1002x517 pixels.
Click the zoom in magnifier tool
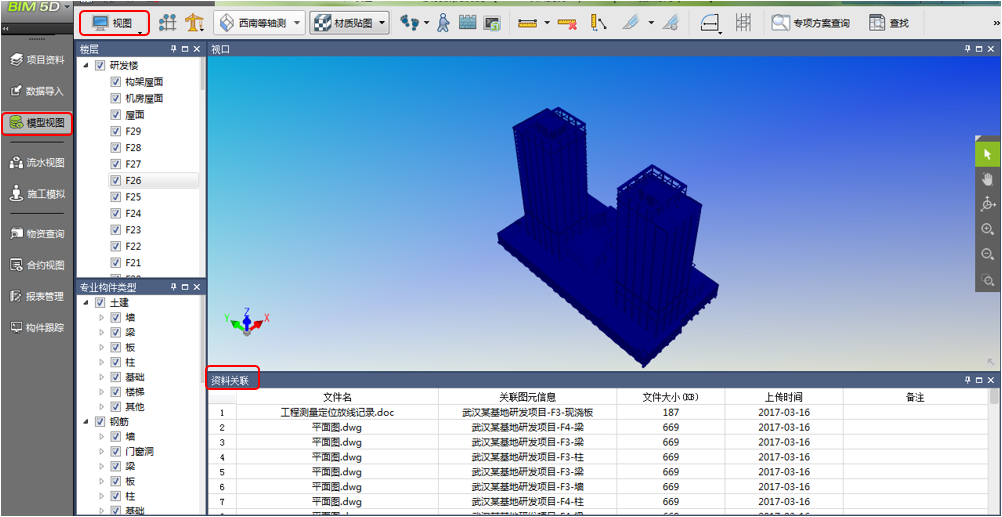[988, 229]
